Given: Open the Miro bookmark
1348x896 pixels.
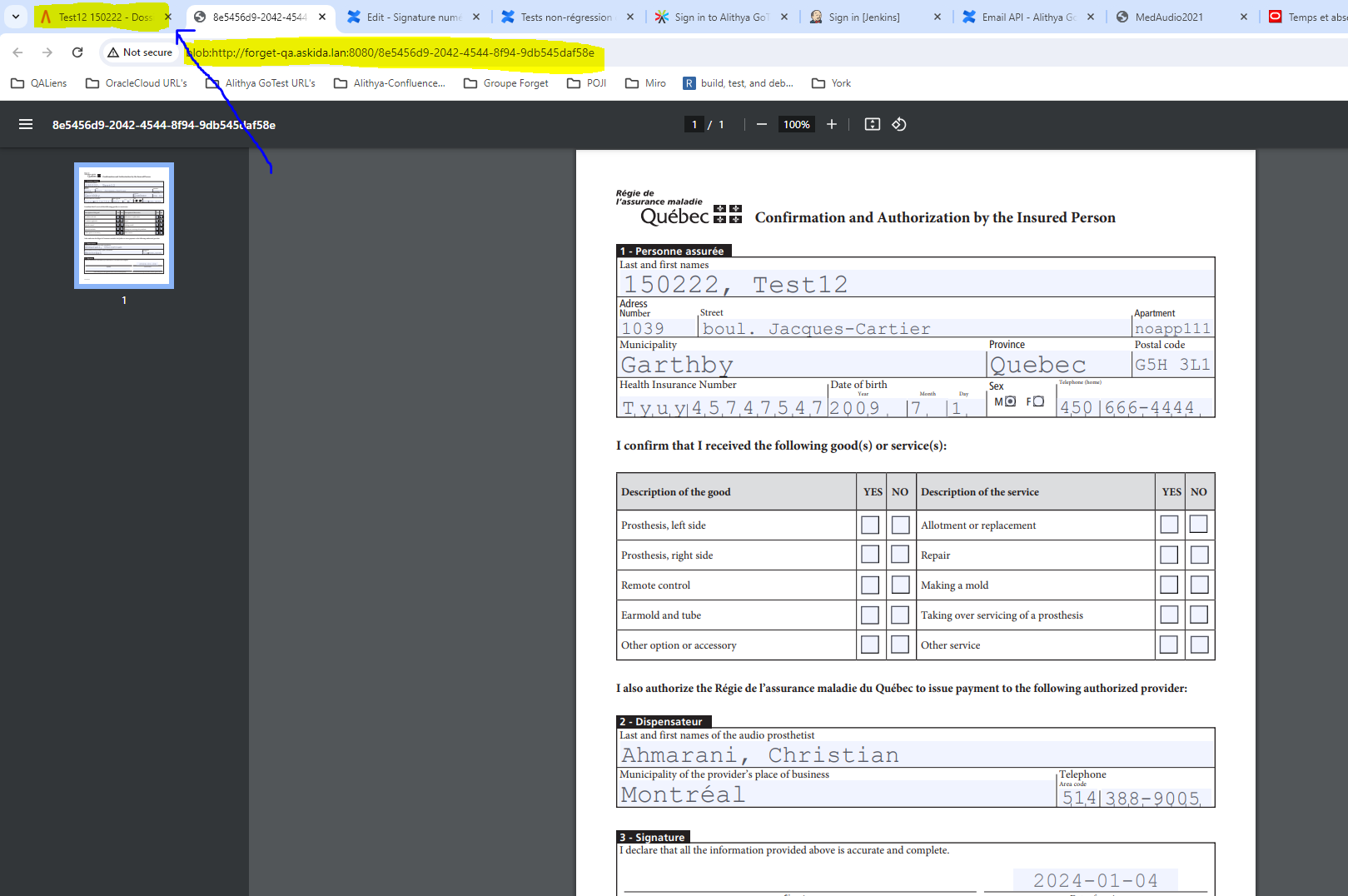Looking at the screenshot, I should tap(645, 82).
